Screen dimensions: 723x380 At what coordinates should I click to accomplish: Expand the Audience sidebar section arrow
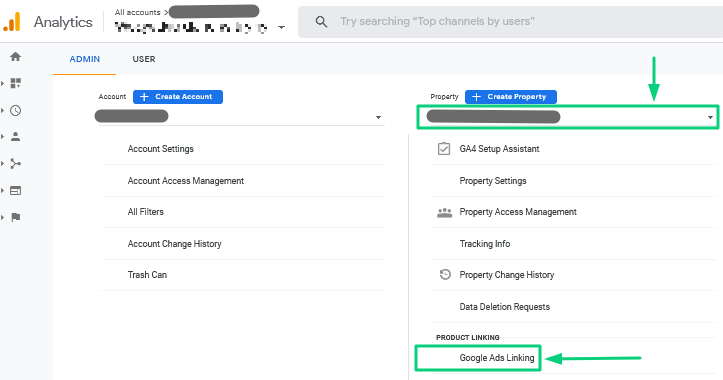tap(3, 137)
